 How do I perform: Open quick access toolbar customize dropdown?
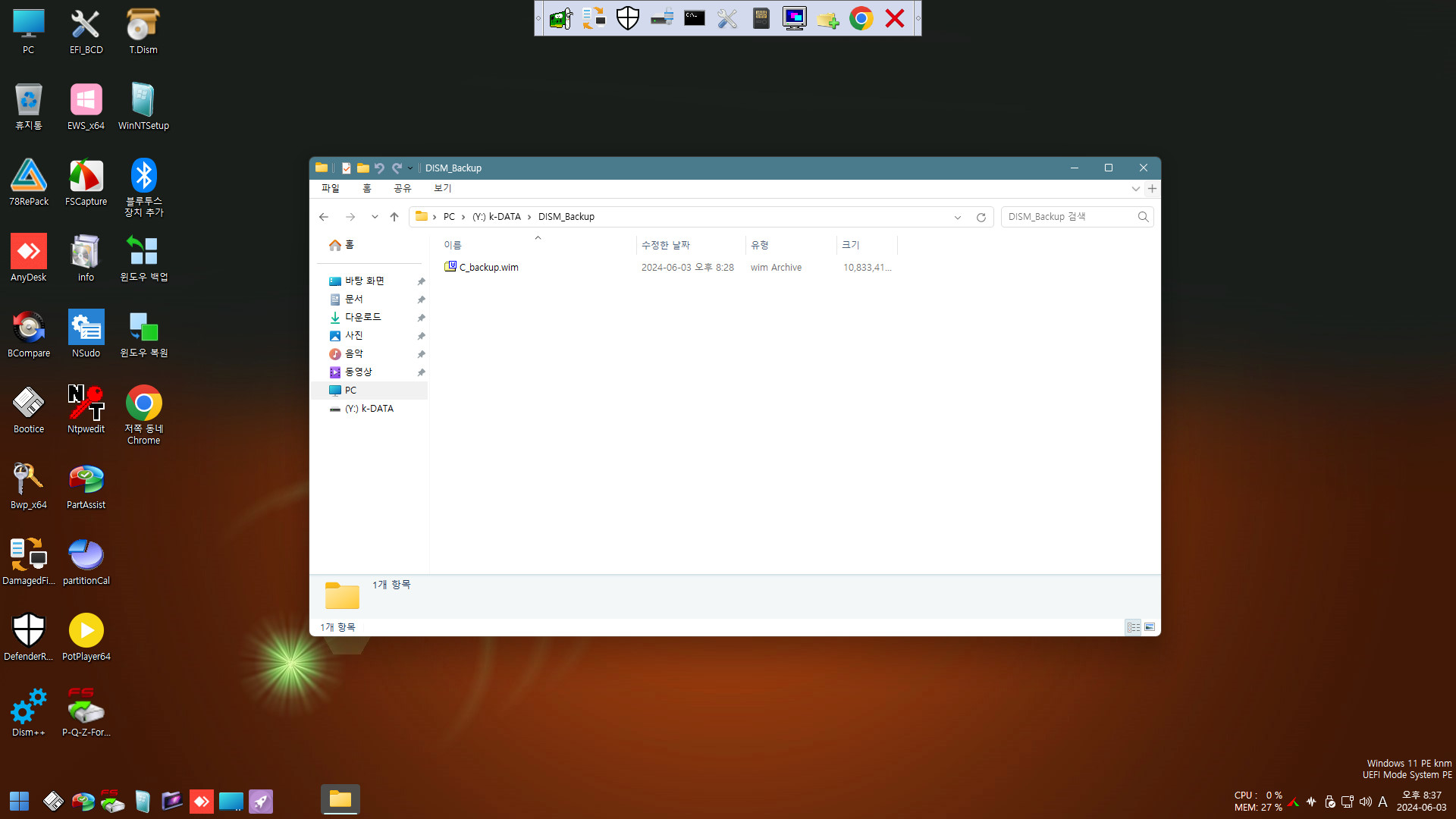tap(410, 168)
